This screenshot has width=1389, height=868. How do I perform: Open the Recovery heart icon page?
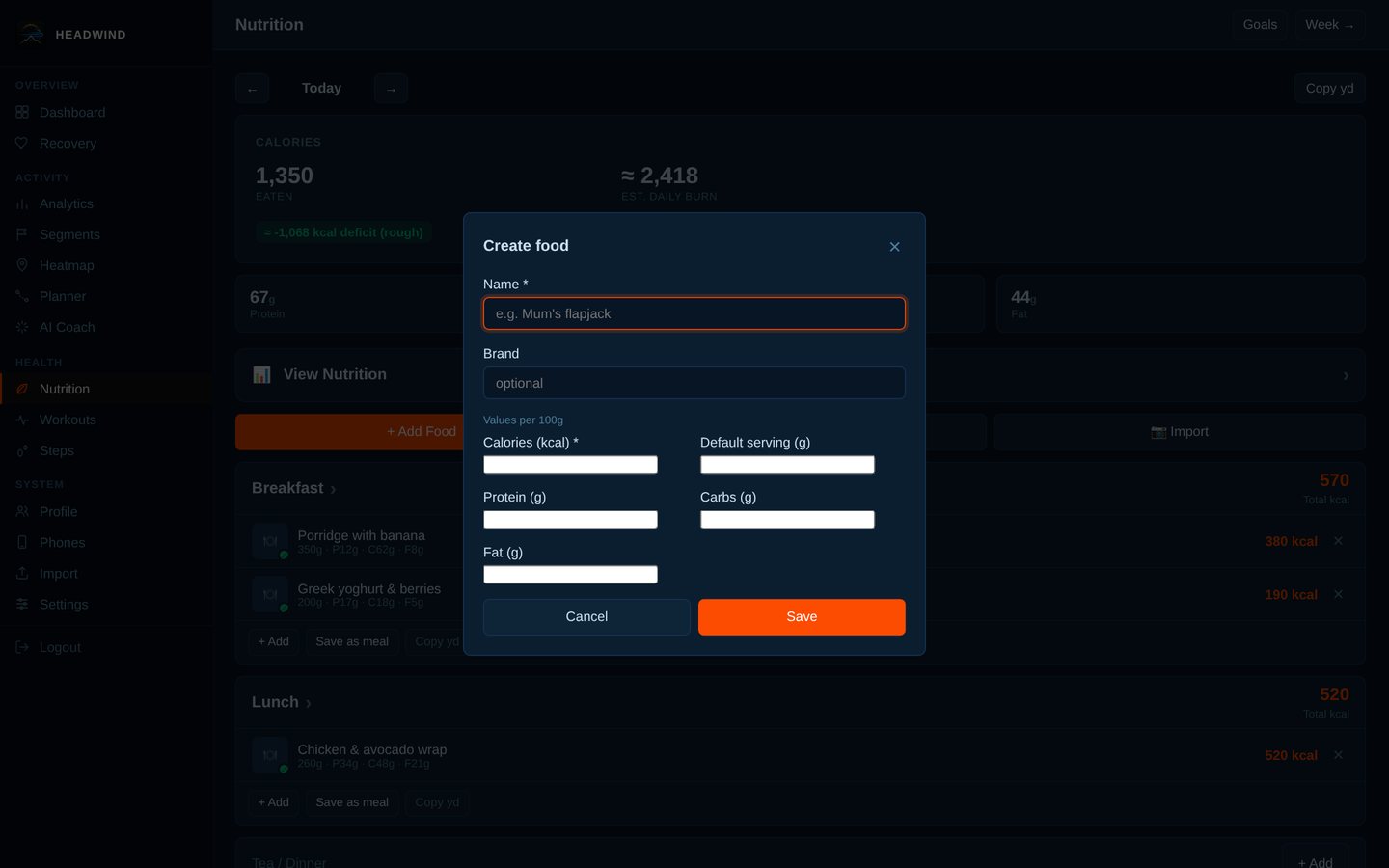click(106, 144)
